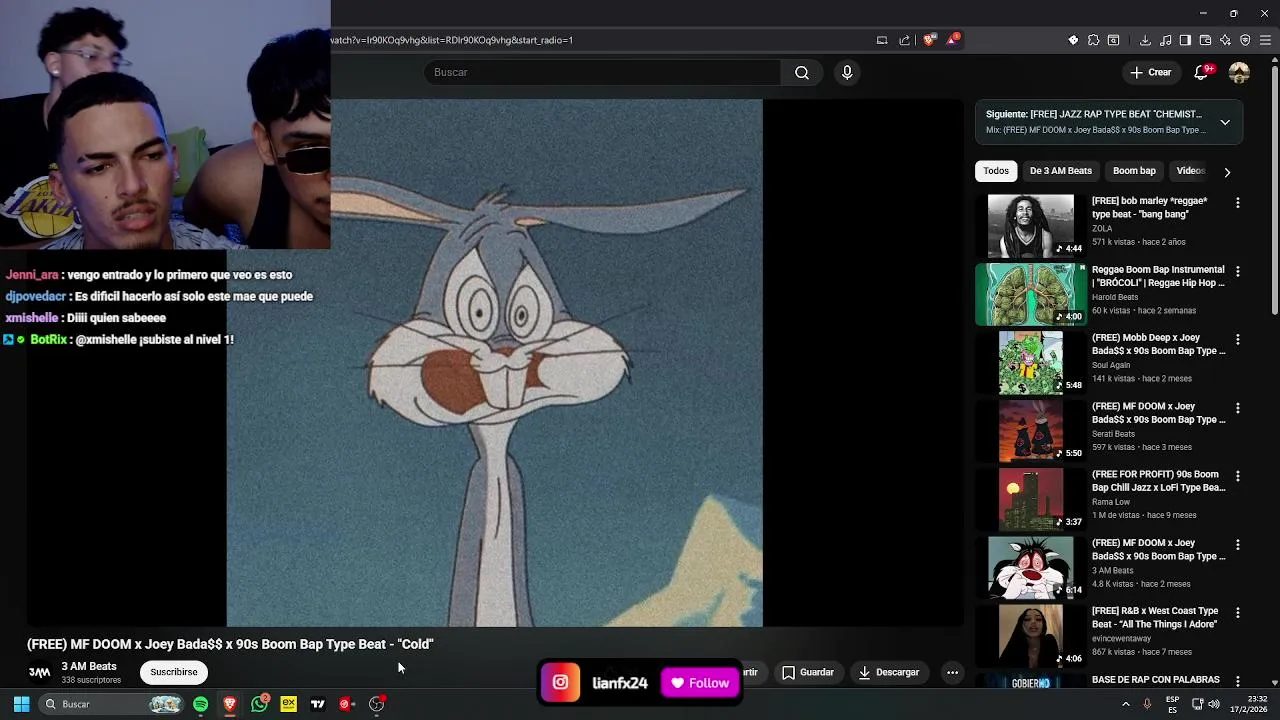Click the YouTube search magnifier button
Screen dimensions: 1280x720
tap(801, 72)
